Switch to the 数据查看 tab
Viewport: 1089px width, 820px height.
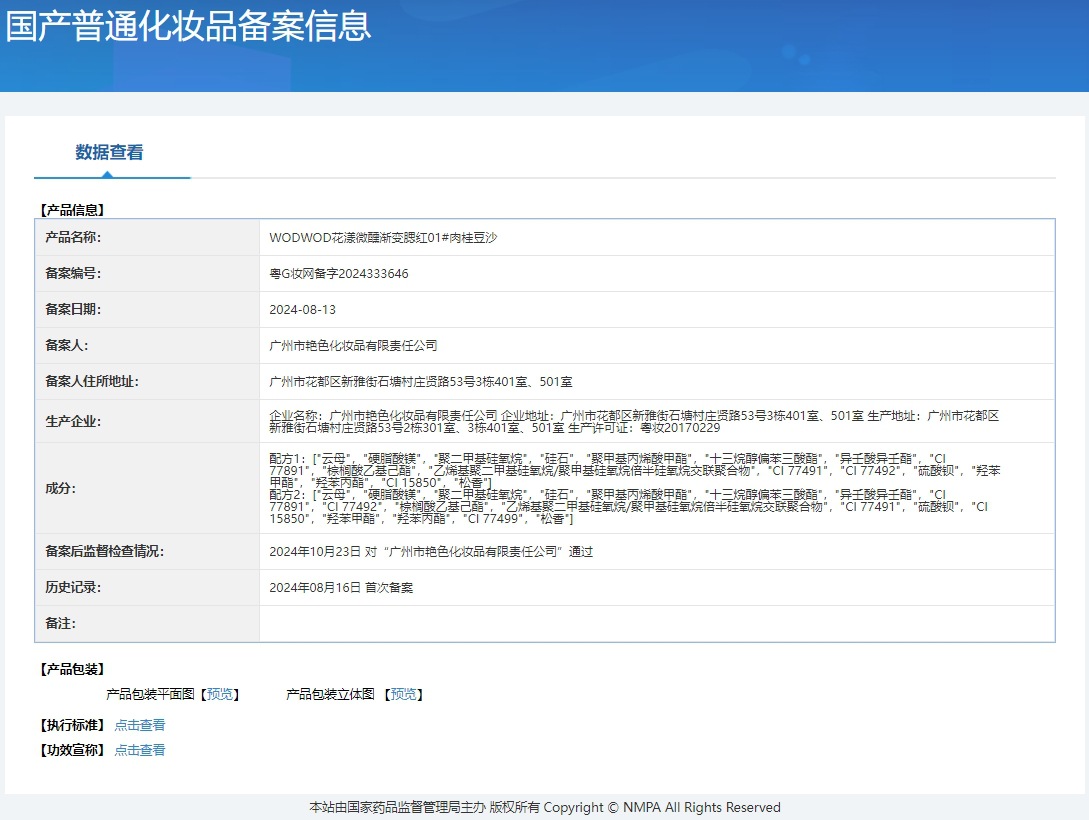[x=109, y=152]
